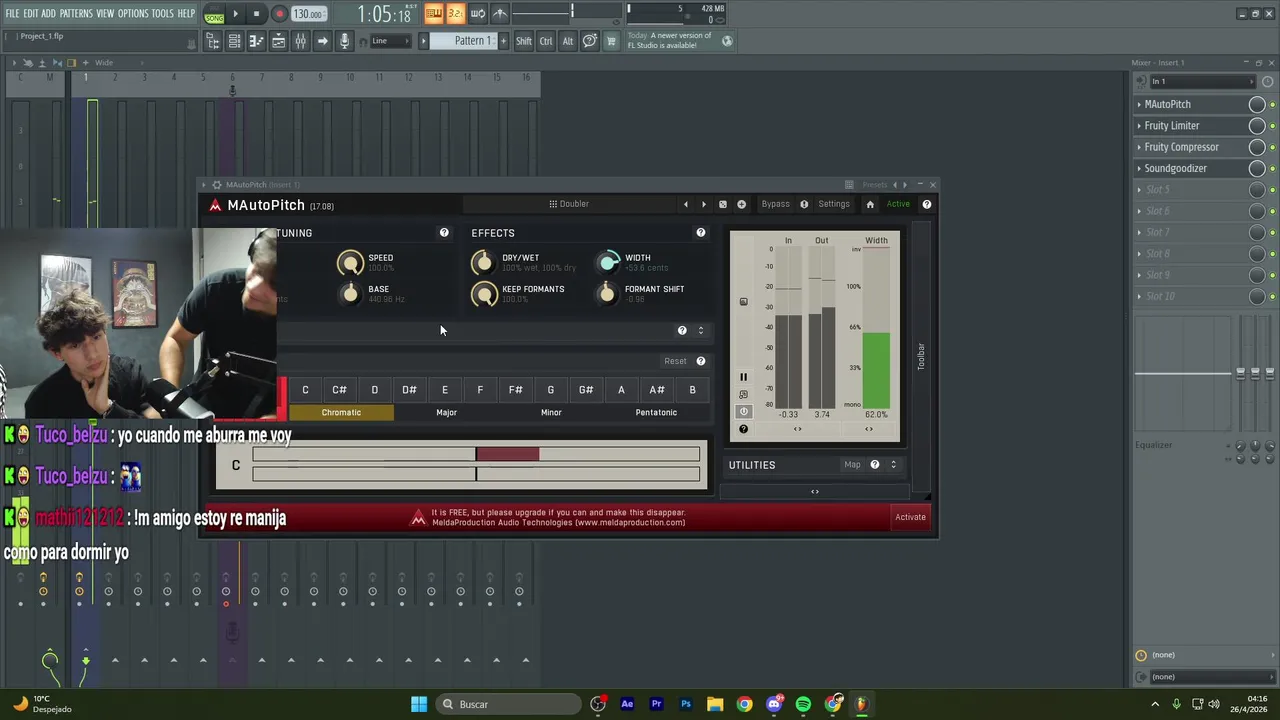Open the newer version globe icon

coord(727,41)
